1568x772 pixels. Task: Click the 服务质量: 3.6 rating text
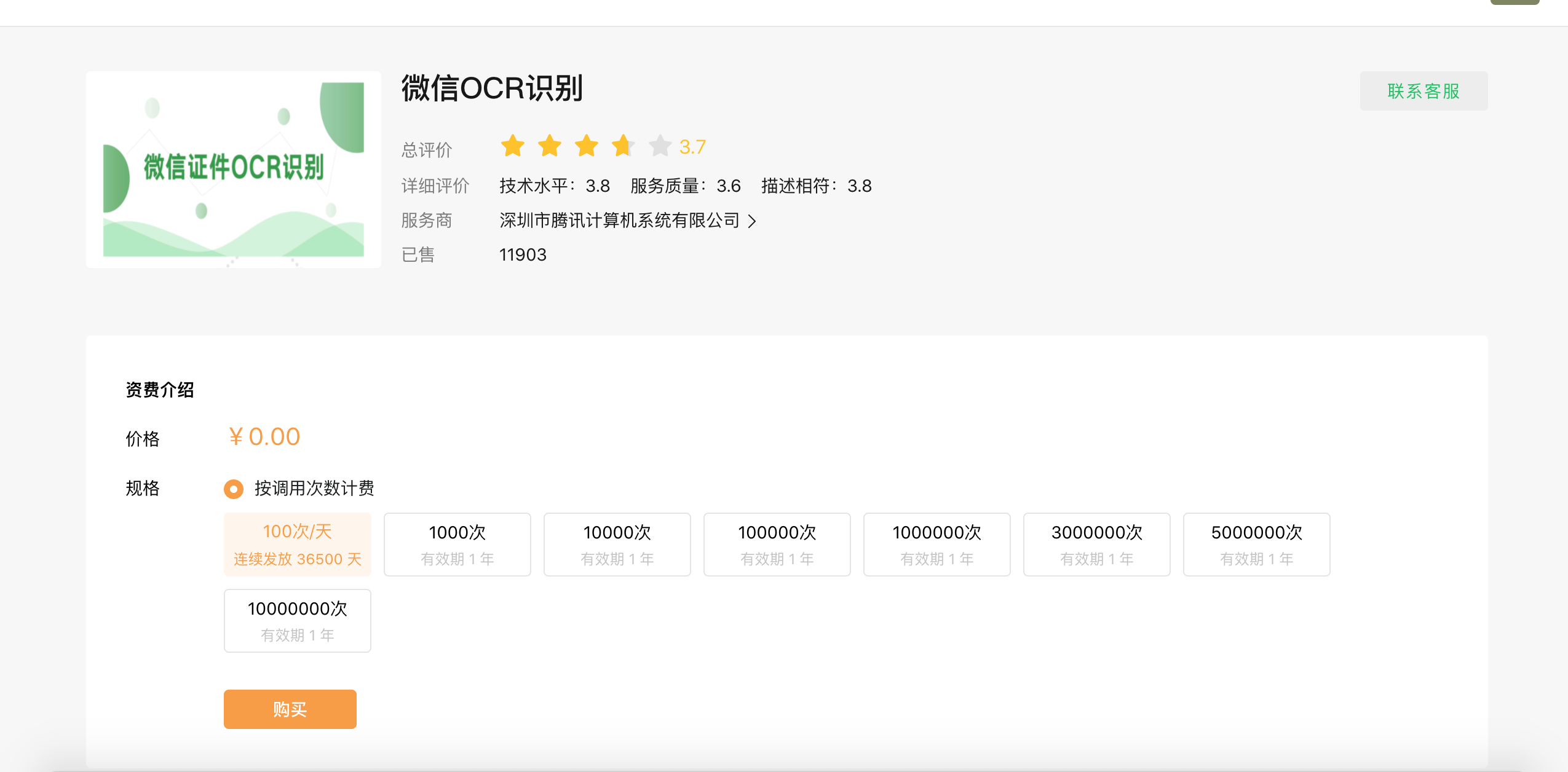pyautogui.click(x=686, y=186)
